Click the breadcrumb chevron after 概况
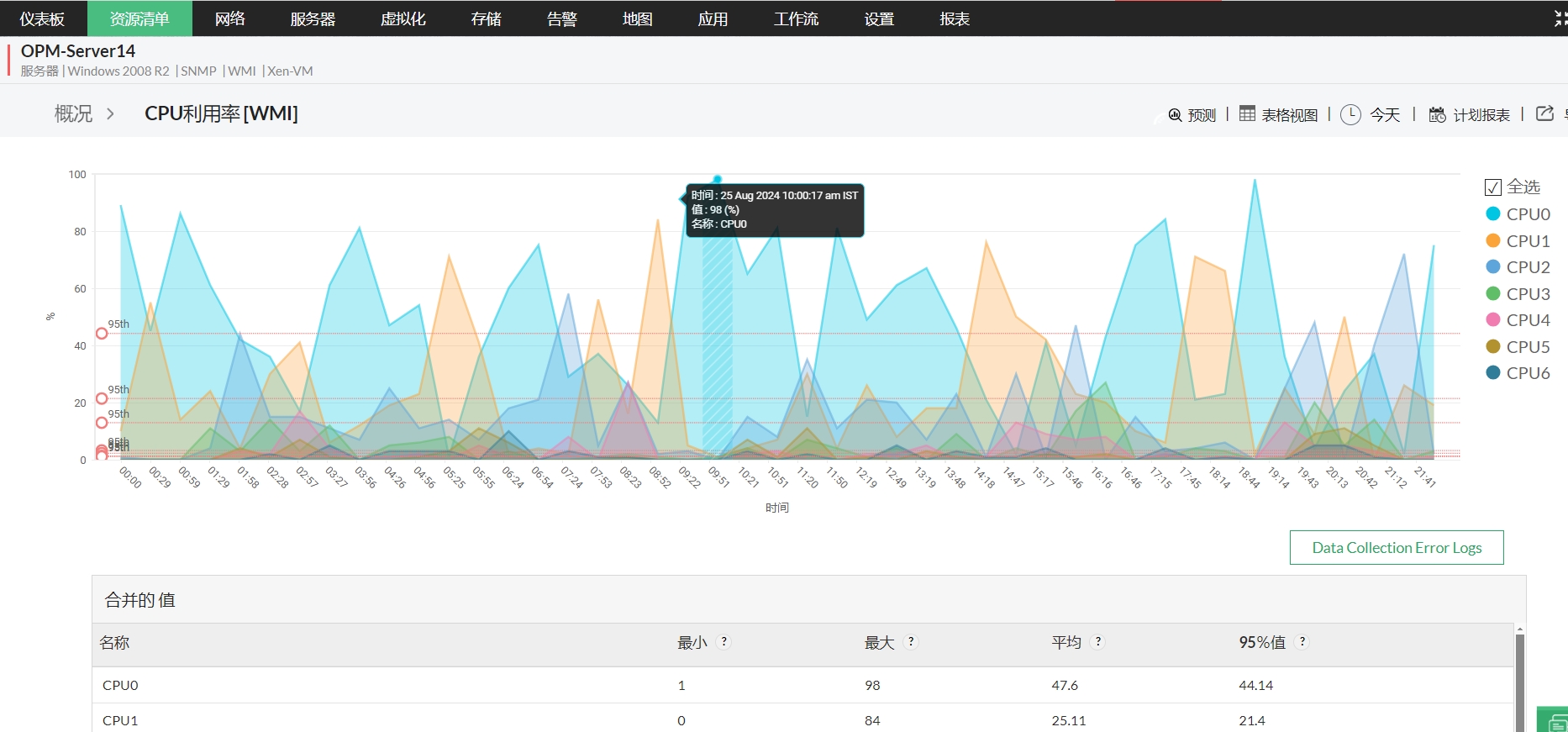The width and height of the screenshot is (1568, 732). (x=110, y=113)
